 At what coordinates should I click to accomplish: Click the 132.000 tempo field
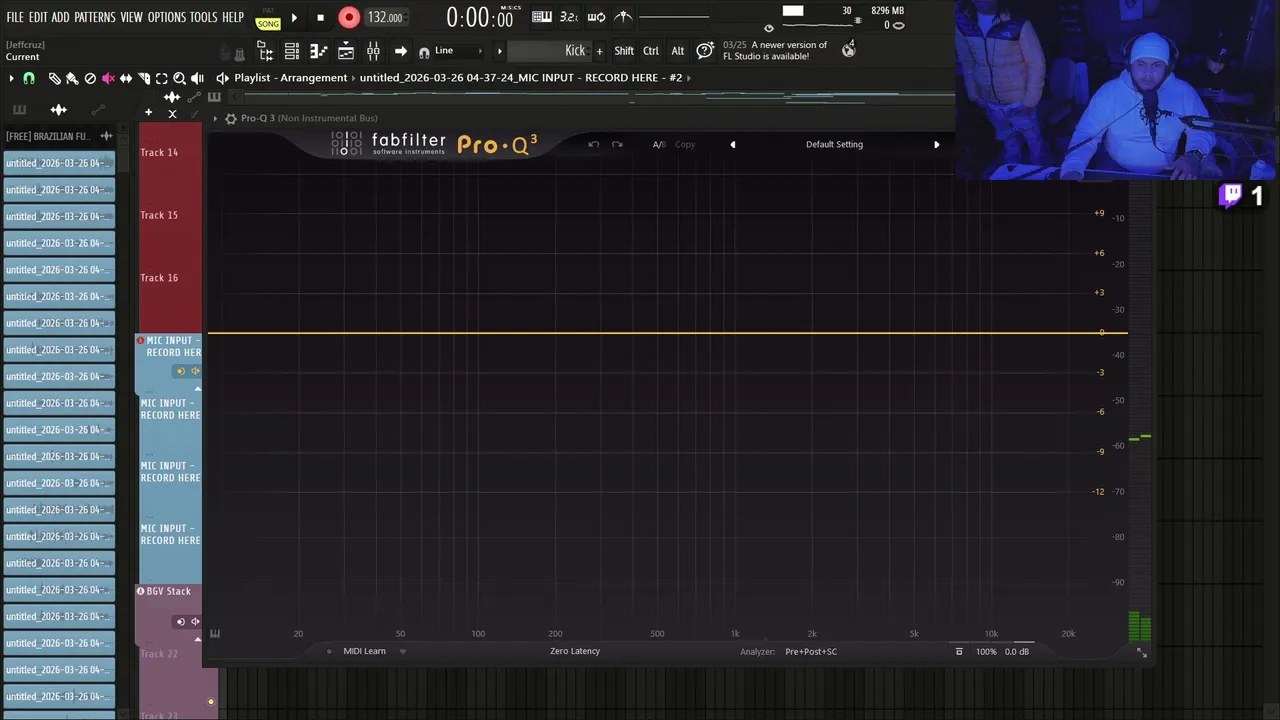tap(385, 17)
